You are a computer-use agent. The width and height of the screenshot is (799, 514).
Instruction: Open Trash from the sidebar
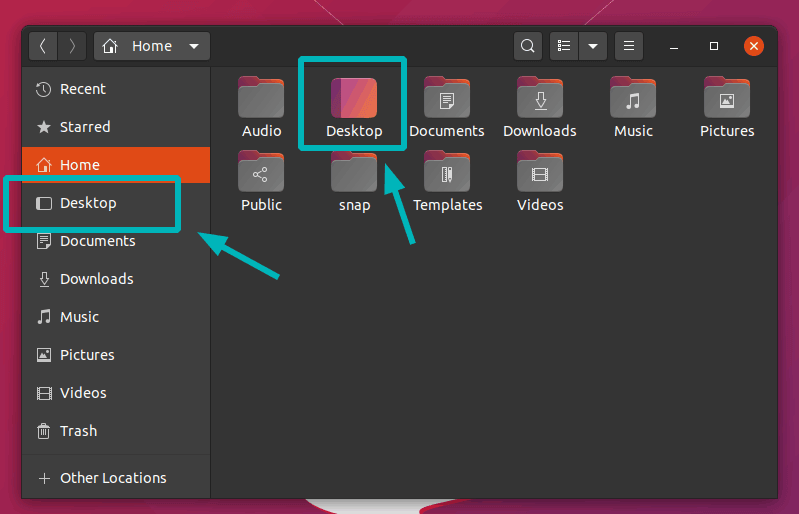[x=78, y=431]
